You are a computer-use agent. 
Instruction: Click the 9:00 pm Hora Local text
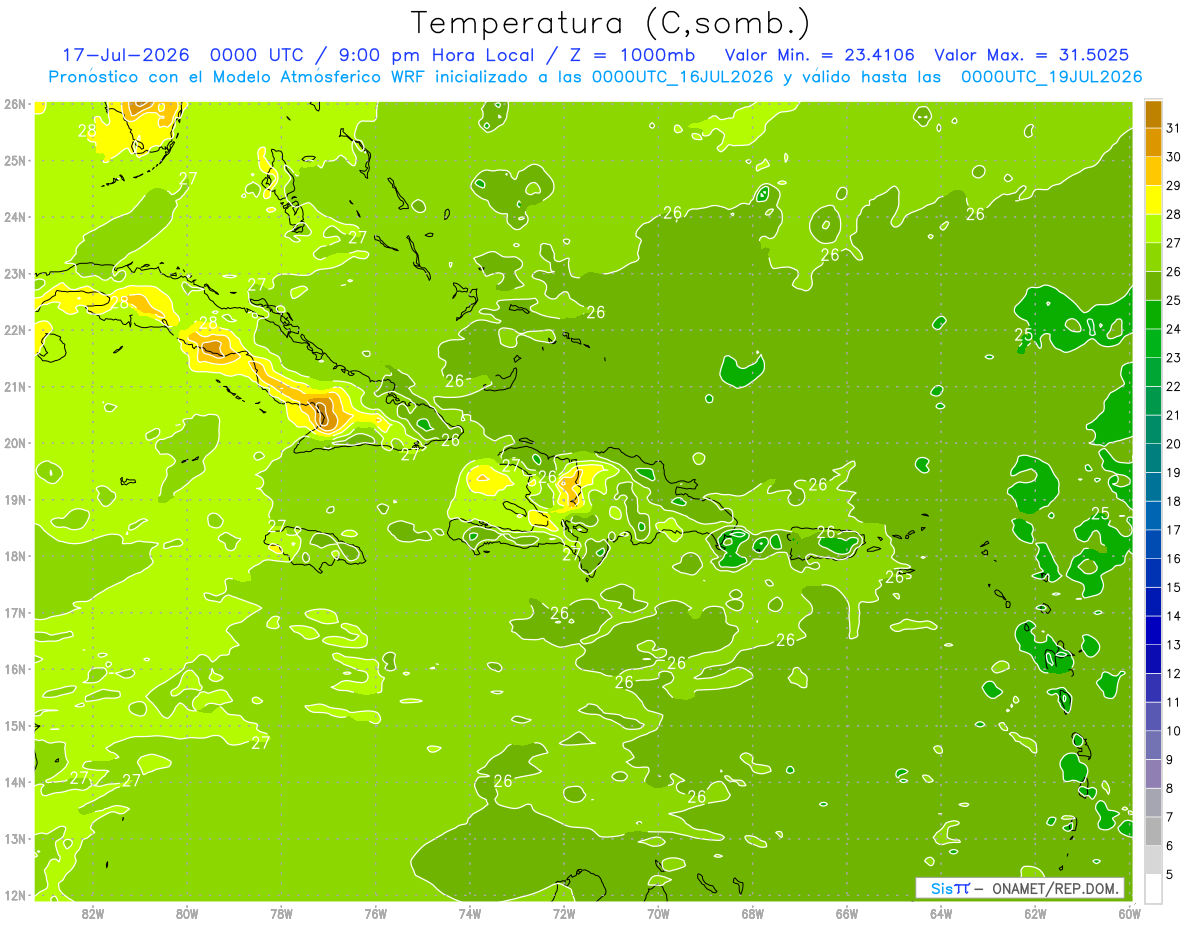click(x=438, y=55)
